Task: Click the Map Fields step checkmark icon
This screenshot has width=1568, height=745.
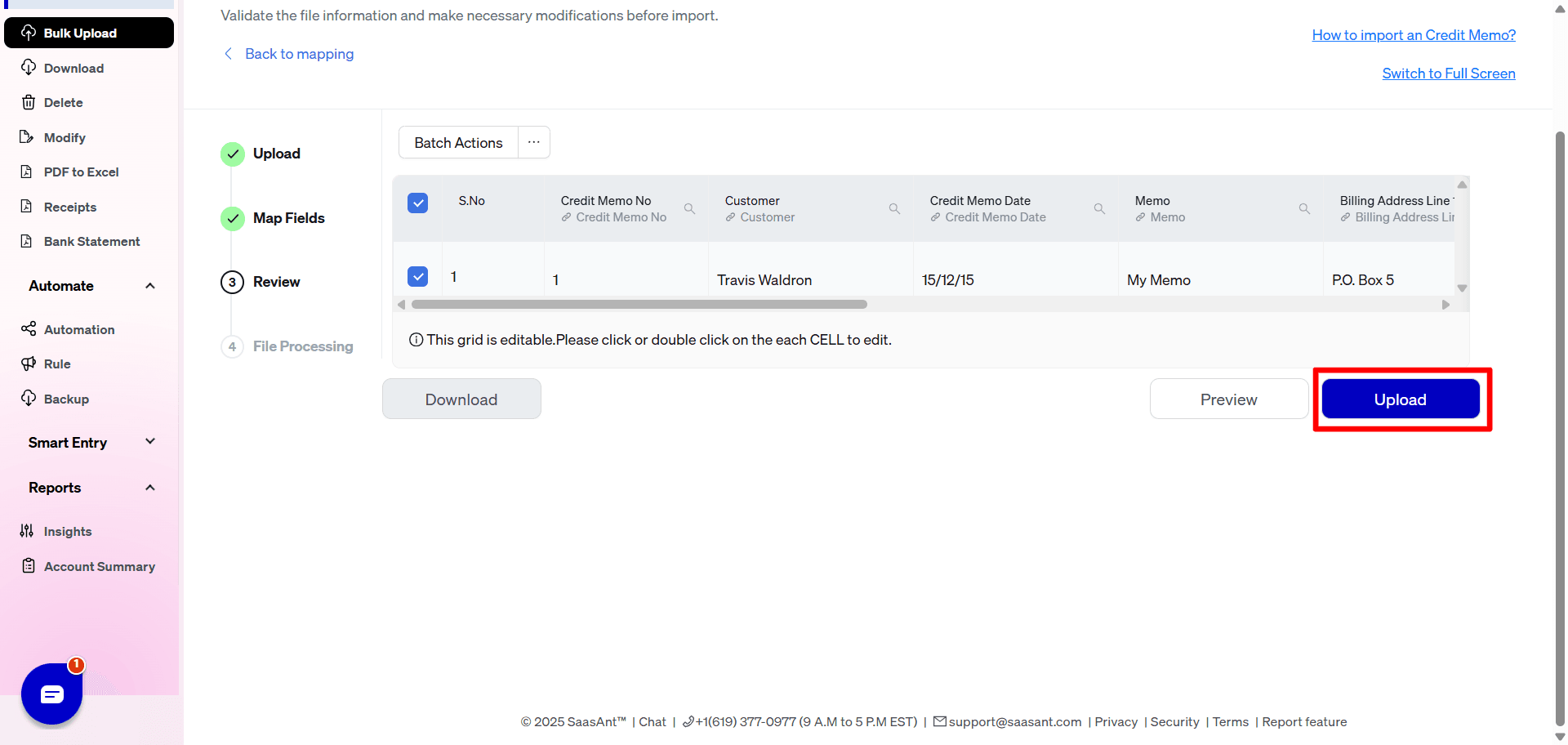Action: pos(233,218)
